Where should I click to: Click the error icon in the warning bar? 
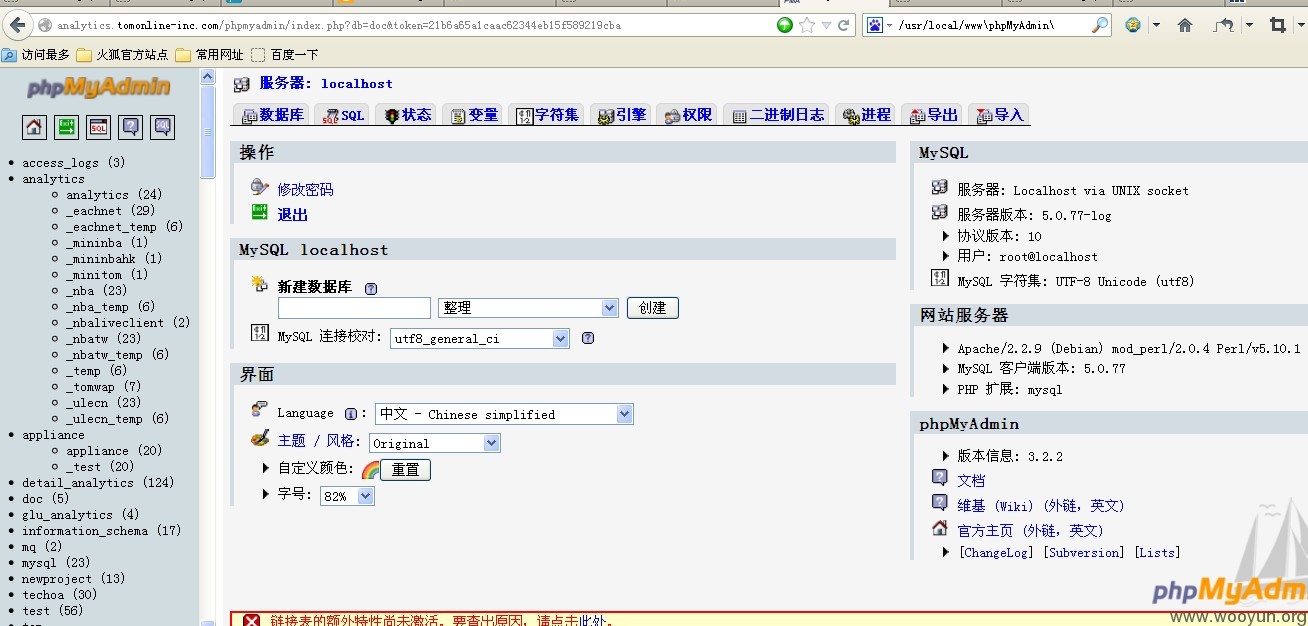(x=252, y=621)
